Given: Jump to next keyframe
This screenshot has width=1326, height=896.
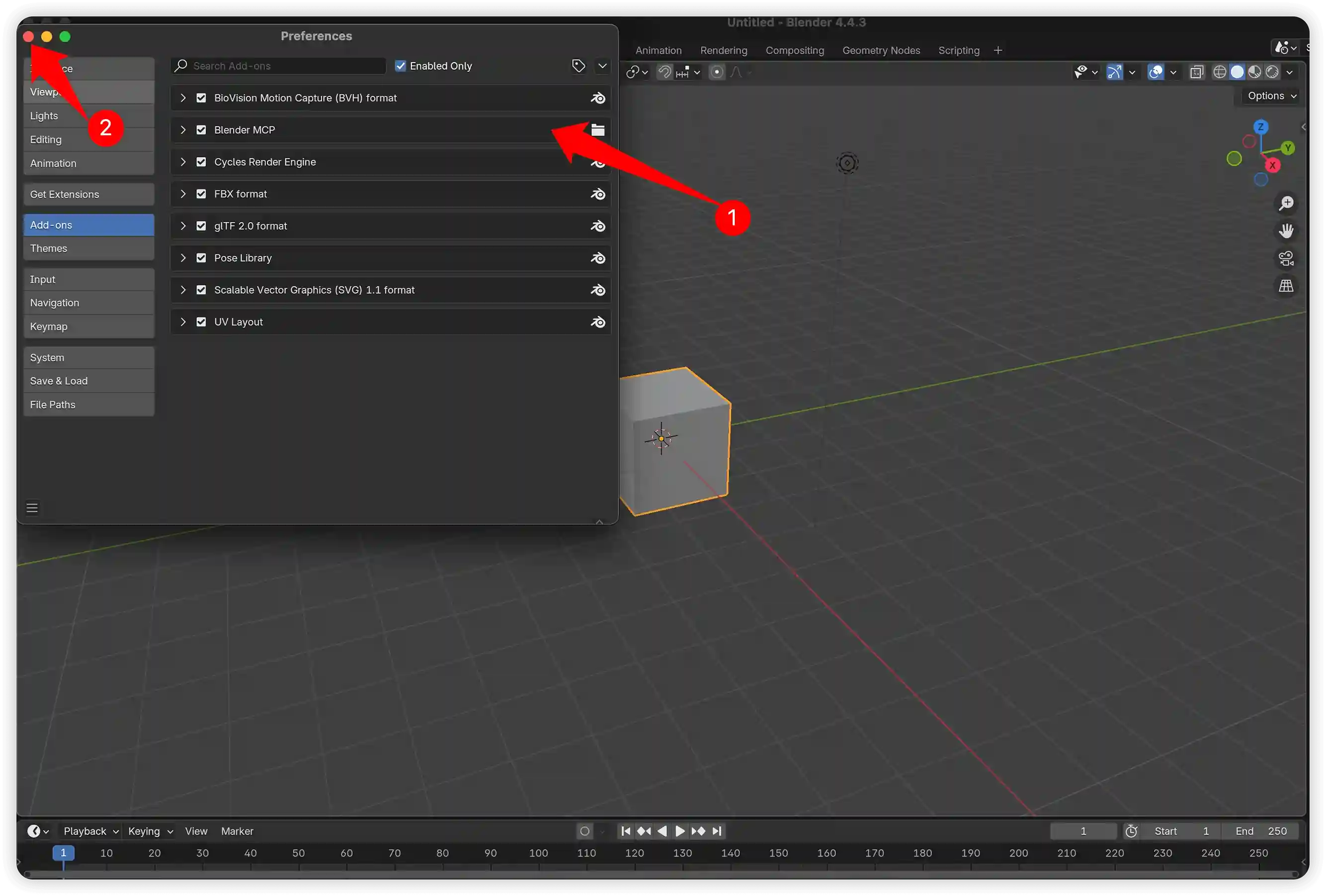Looking at the screenshot, I should [698, 831].
